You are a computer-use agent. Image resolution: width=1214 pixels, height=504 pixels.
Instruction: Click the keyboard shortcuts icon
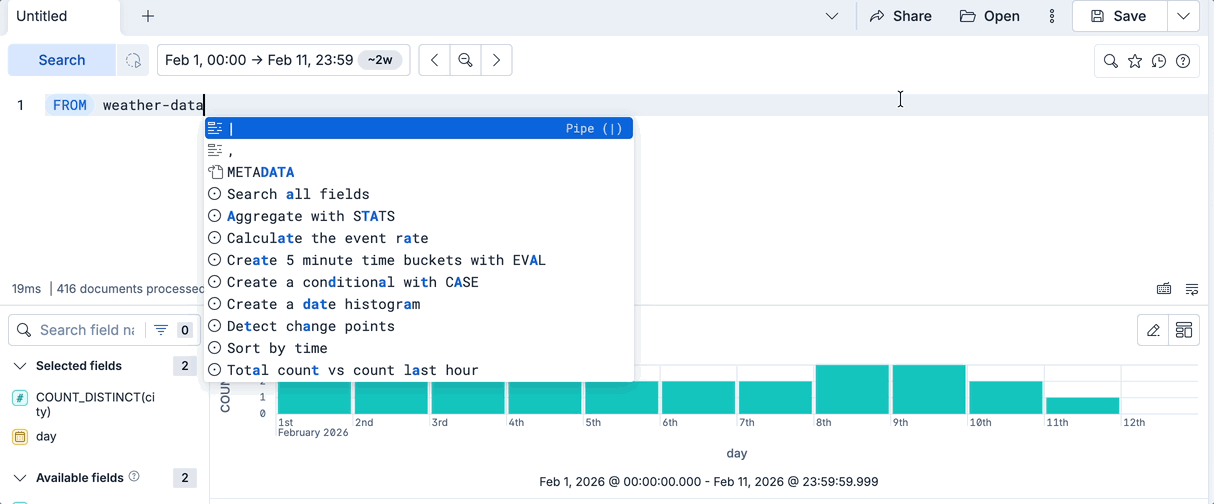pyautogui.click(x=1164, y=289)
